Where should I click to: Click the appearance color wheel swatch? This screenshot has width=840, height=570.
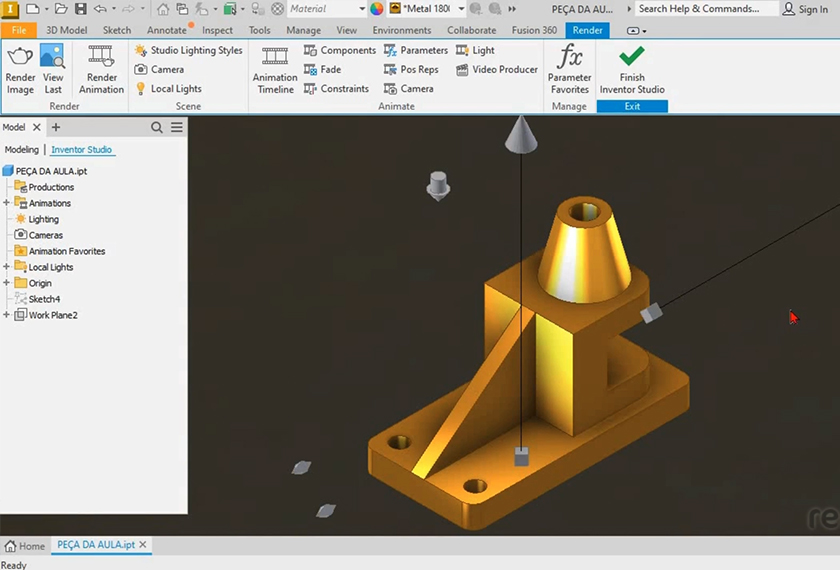click(377, 9)
